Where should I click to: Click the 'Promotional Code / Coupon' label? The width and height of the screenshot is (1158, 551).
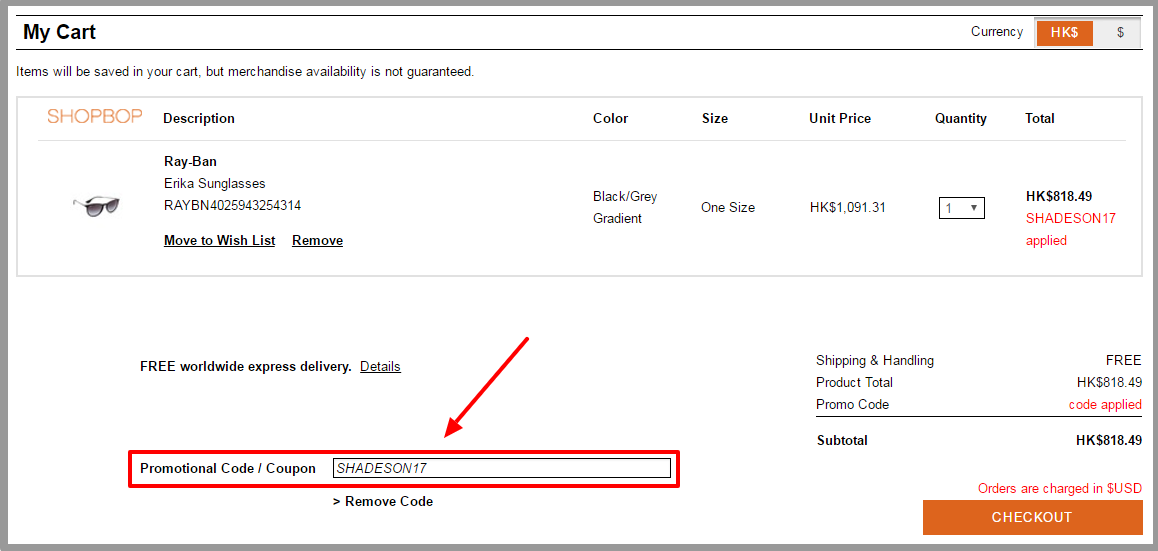click(227, 468)
